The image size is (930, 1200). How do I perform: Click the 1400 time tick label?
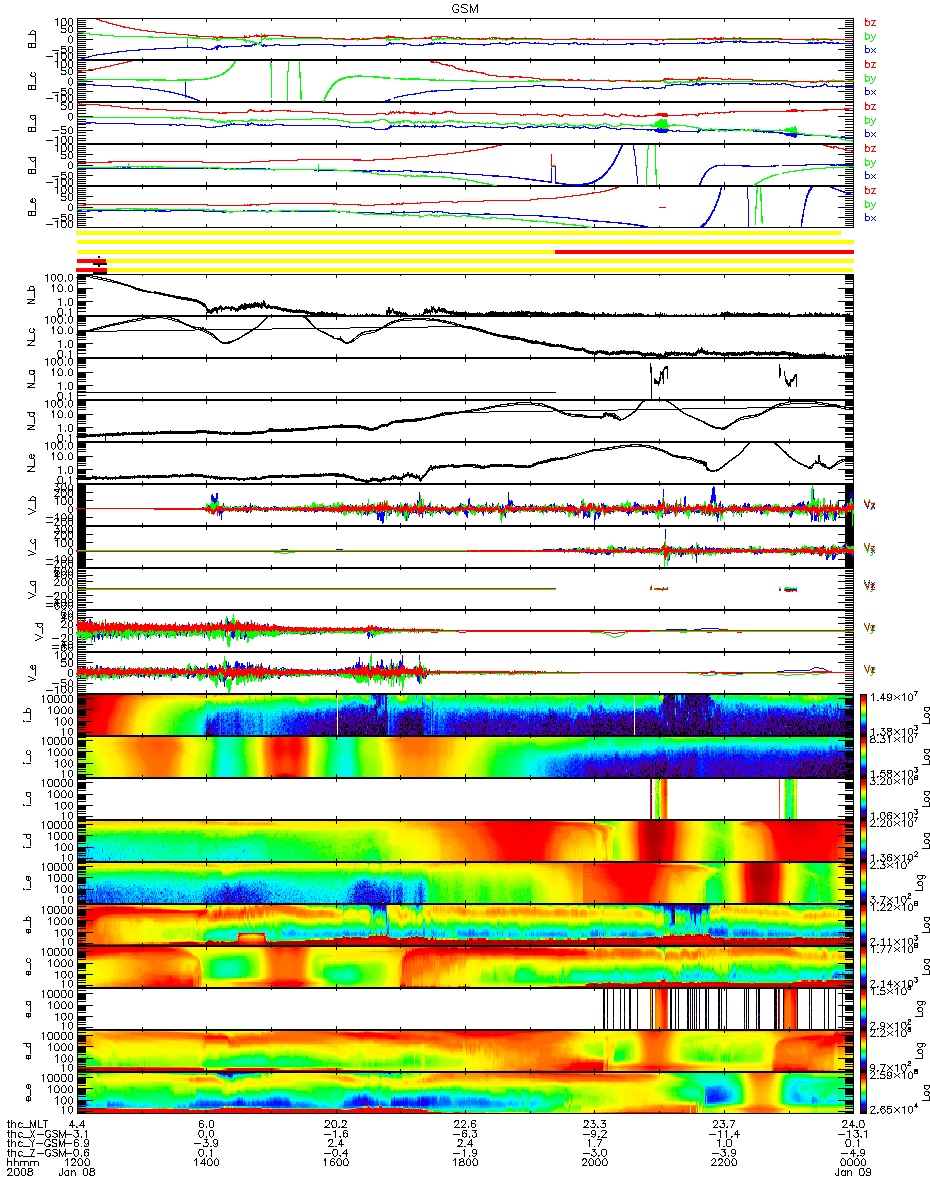point(206,1163)
